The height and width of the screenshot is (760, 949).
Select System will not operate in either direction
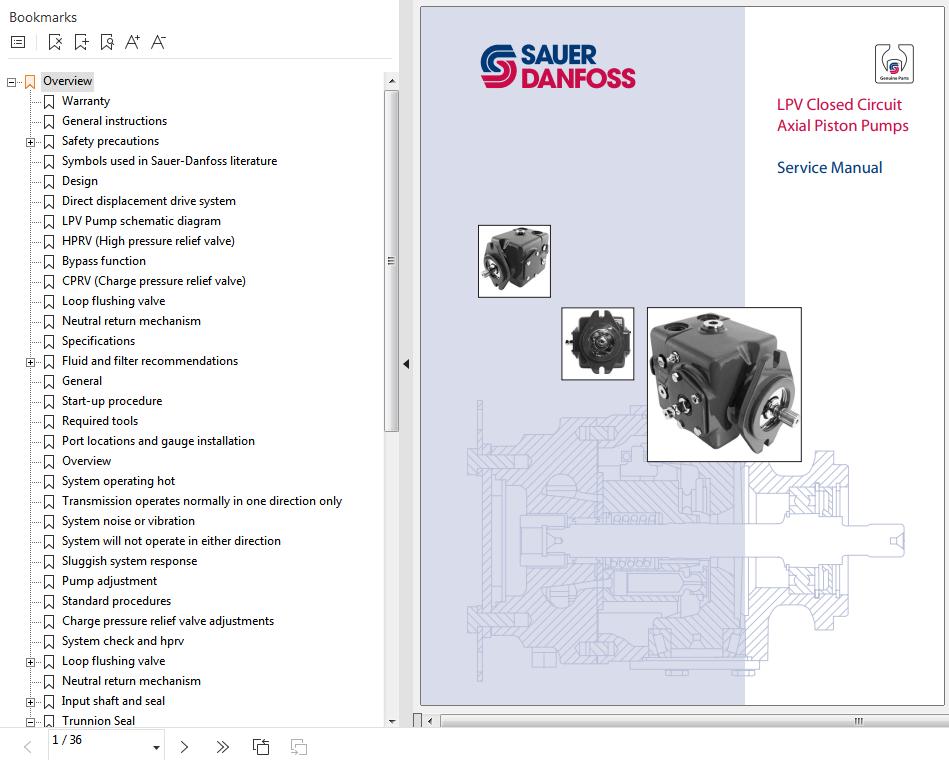point(171,541)
